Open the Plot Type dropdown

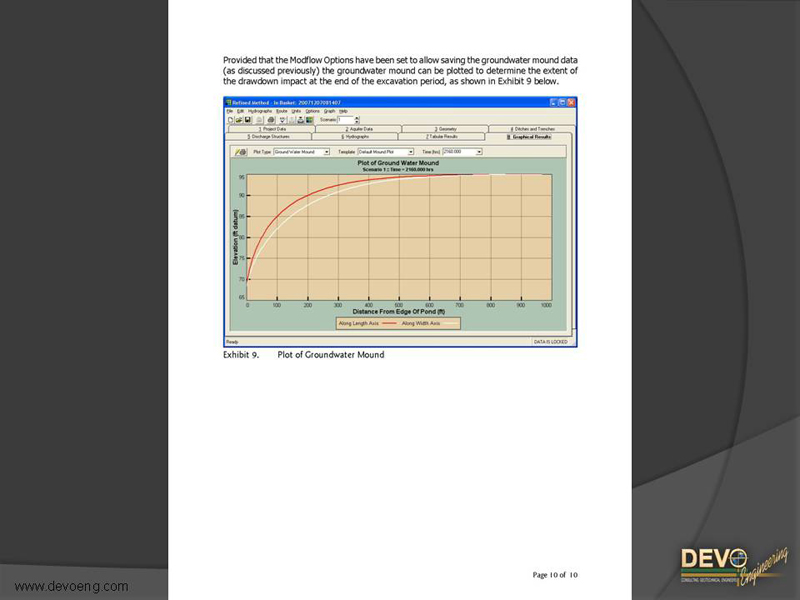pos(326,152)
